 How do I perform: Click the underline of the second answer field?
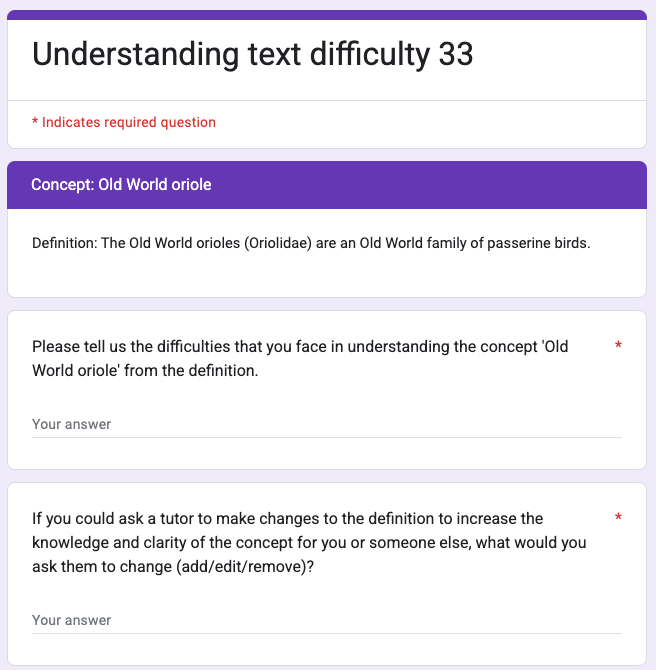point(326,633)
